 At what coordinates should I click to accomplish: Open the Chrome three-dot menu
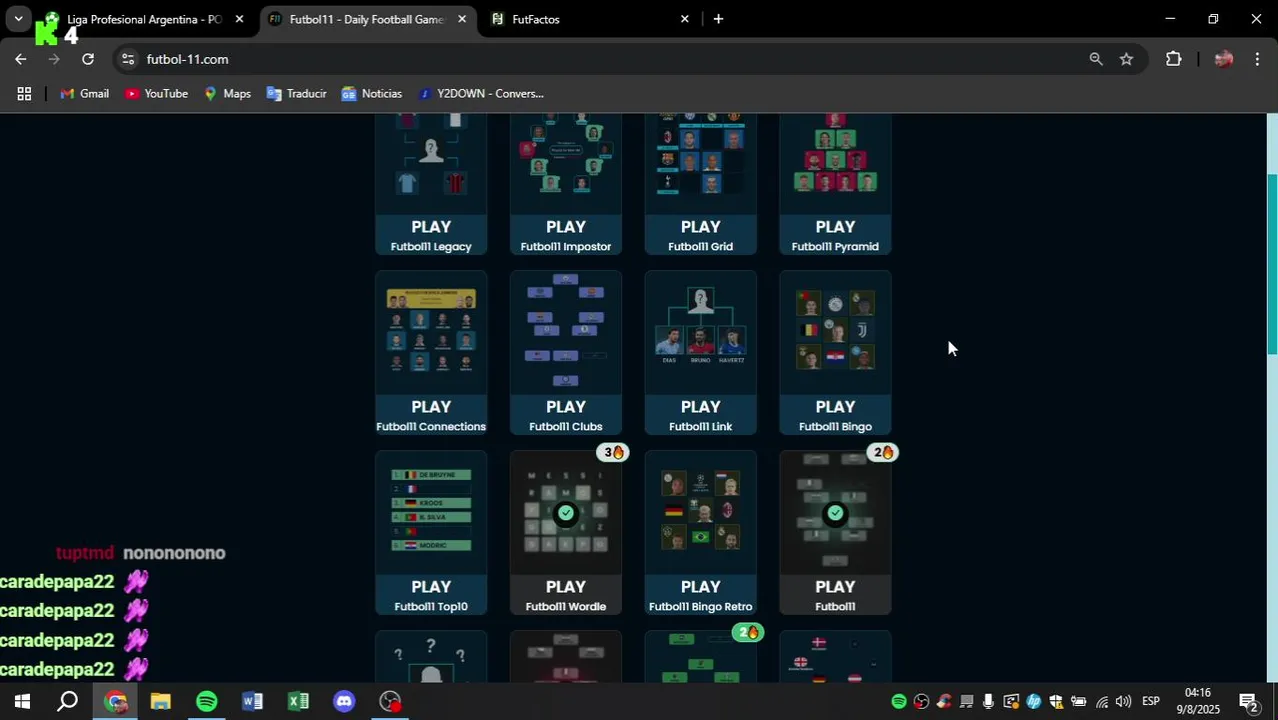[x=1257, y=59]
